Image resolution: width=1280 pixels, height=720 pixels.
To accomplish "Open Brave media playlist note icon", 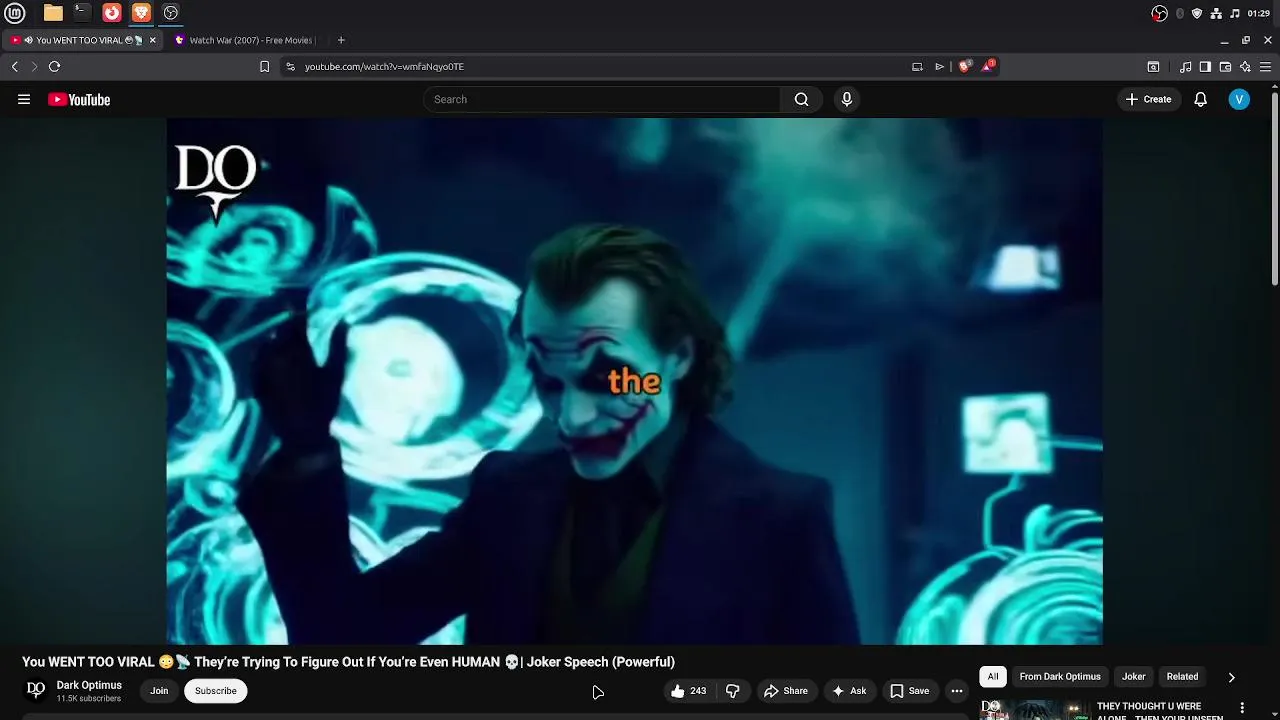I will point(1185,66).
